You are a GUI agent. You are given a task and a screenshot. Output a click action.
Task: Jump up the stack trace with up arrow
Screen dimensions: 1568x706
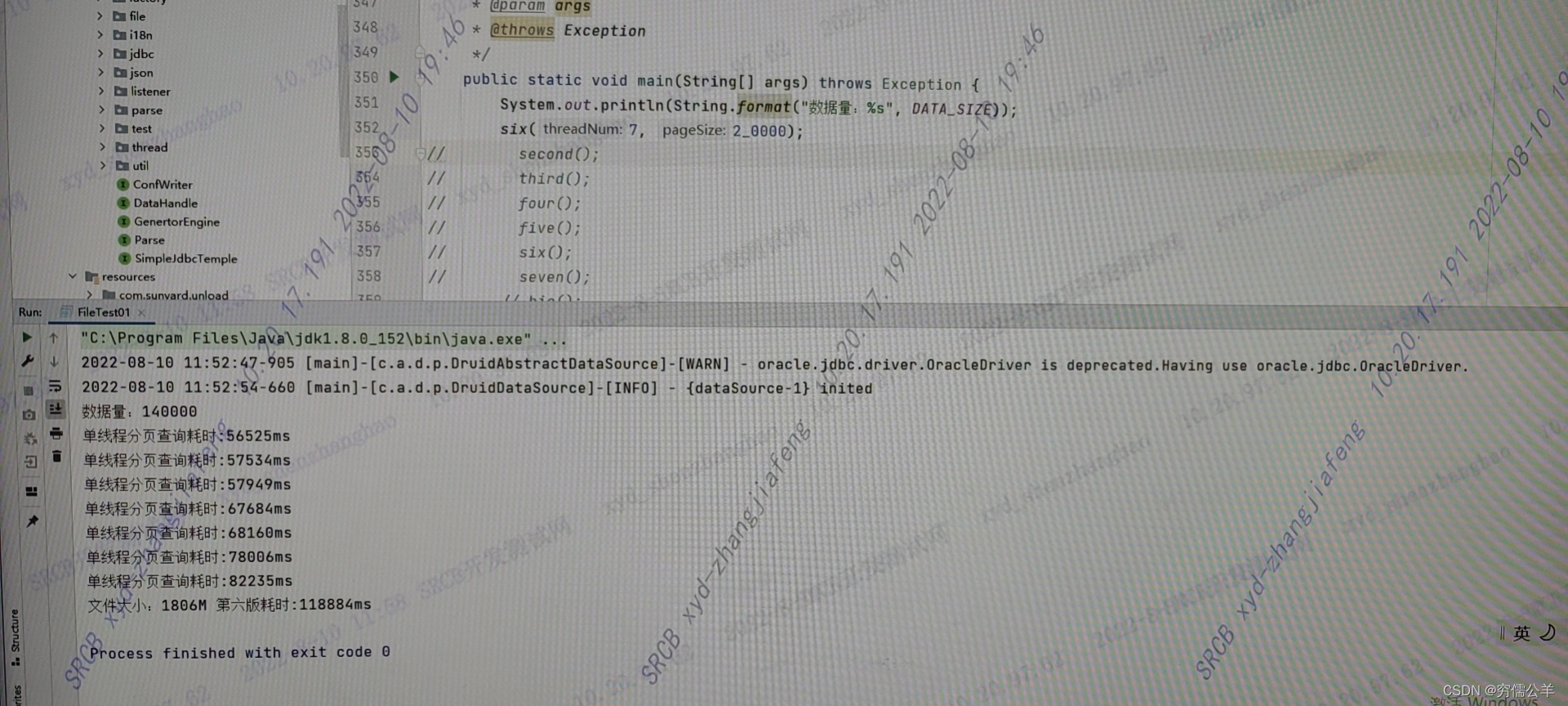click(53, 337)
